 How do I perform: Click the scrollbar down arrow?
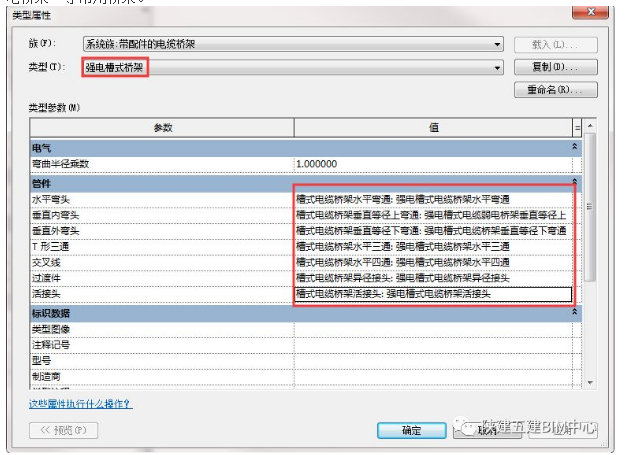point(590,383)
